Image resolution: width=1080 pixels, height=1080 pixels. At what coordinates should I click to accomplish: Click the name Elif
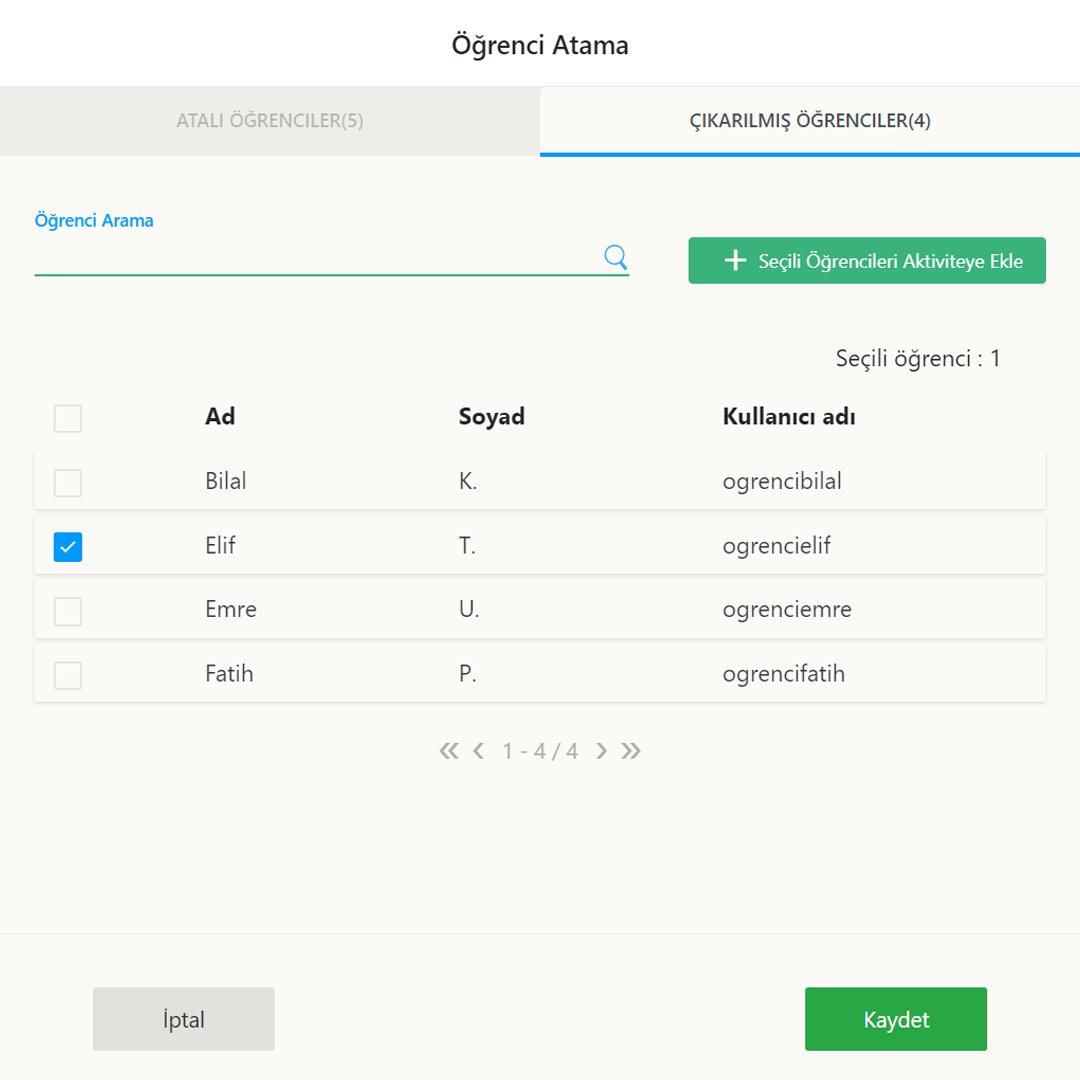pos(220,545)
